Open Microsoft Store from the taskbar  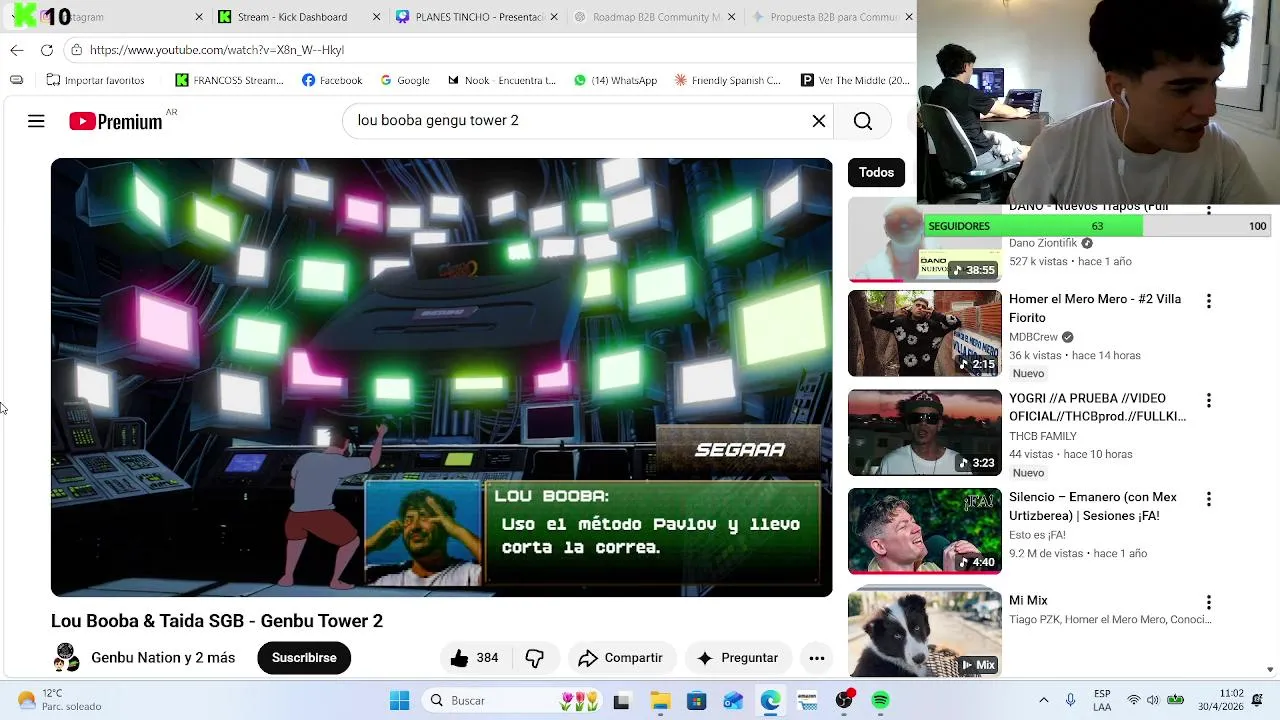[696, 700]
